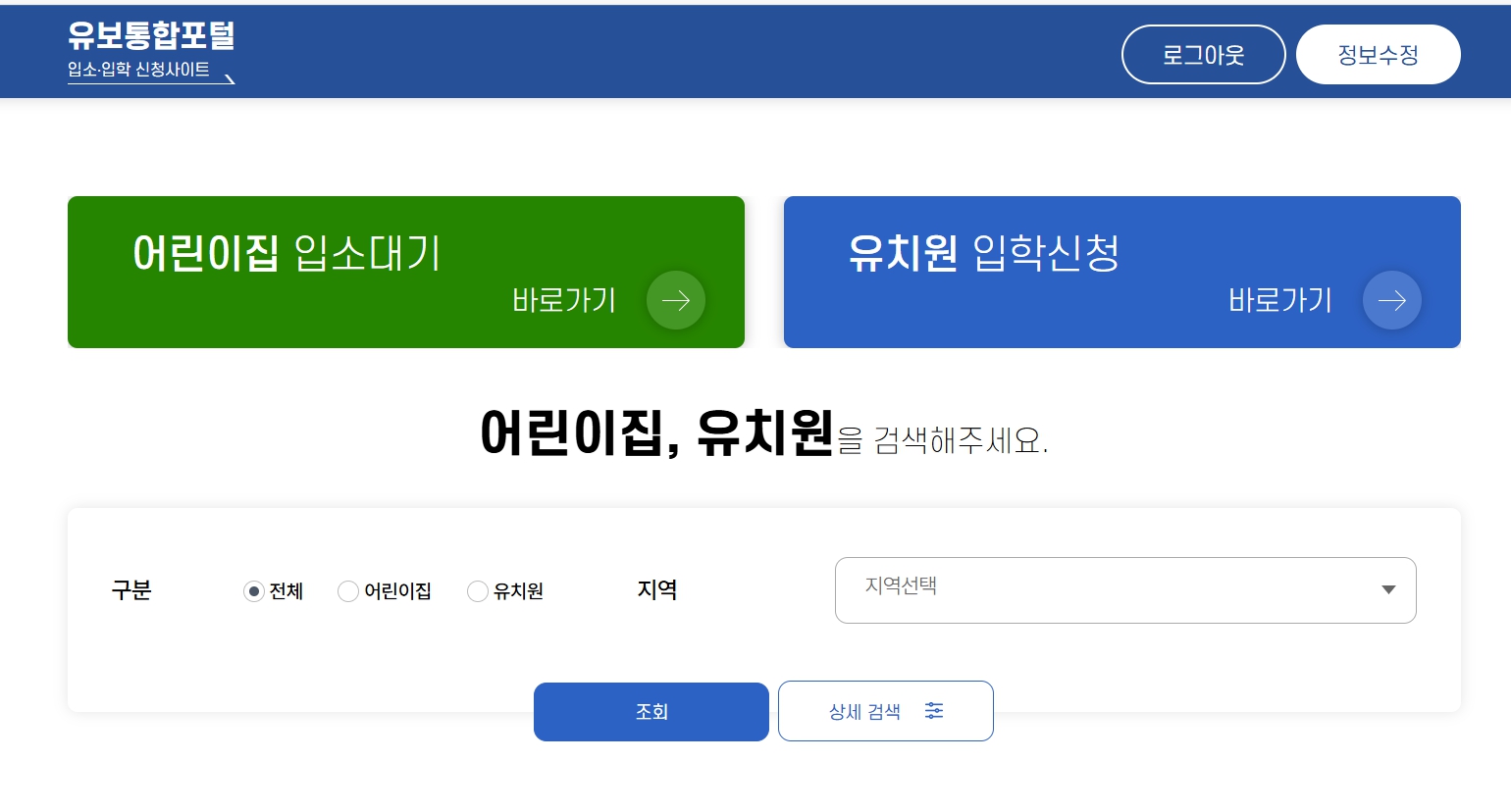Click the 어린이집 입소대기 banner
This screenshot has height=812, width=1511.
point(405,253)
